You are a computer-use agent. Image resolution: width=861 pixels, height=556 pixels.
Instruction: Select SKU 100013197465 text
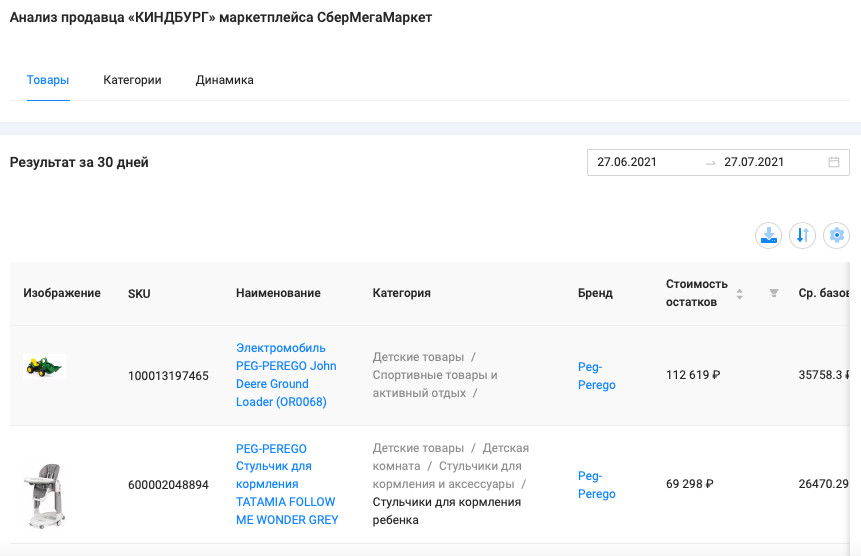point(168,376)
